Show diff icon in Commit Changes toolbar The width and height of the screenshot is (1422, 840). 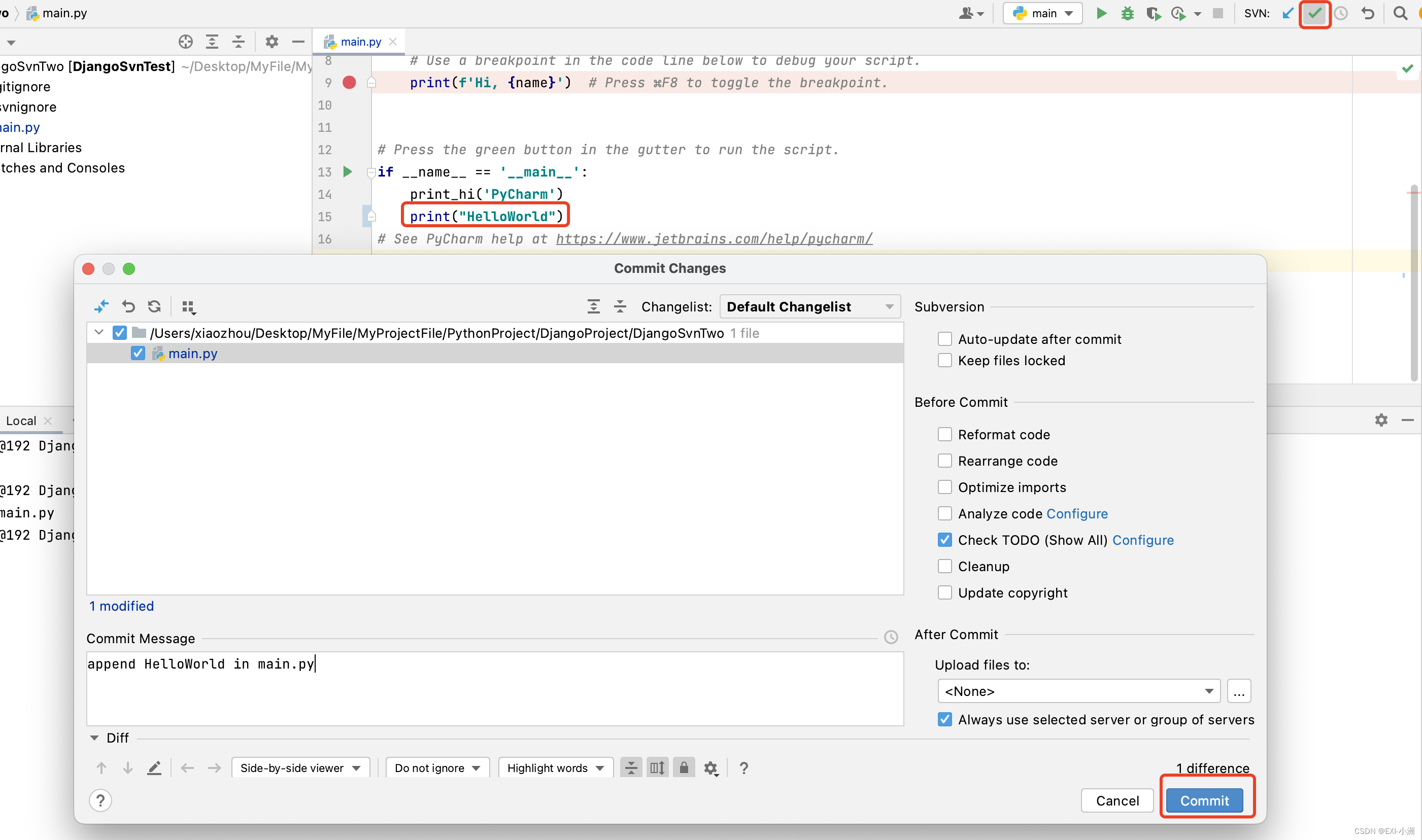(101, 306)
